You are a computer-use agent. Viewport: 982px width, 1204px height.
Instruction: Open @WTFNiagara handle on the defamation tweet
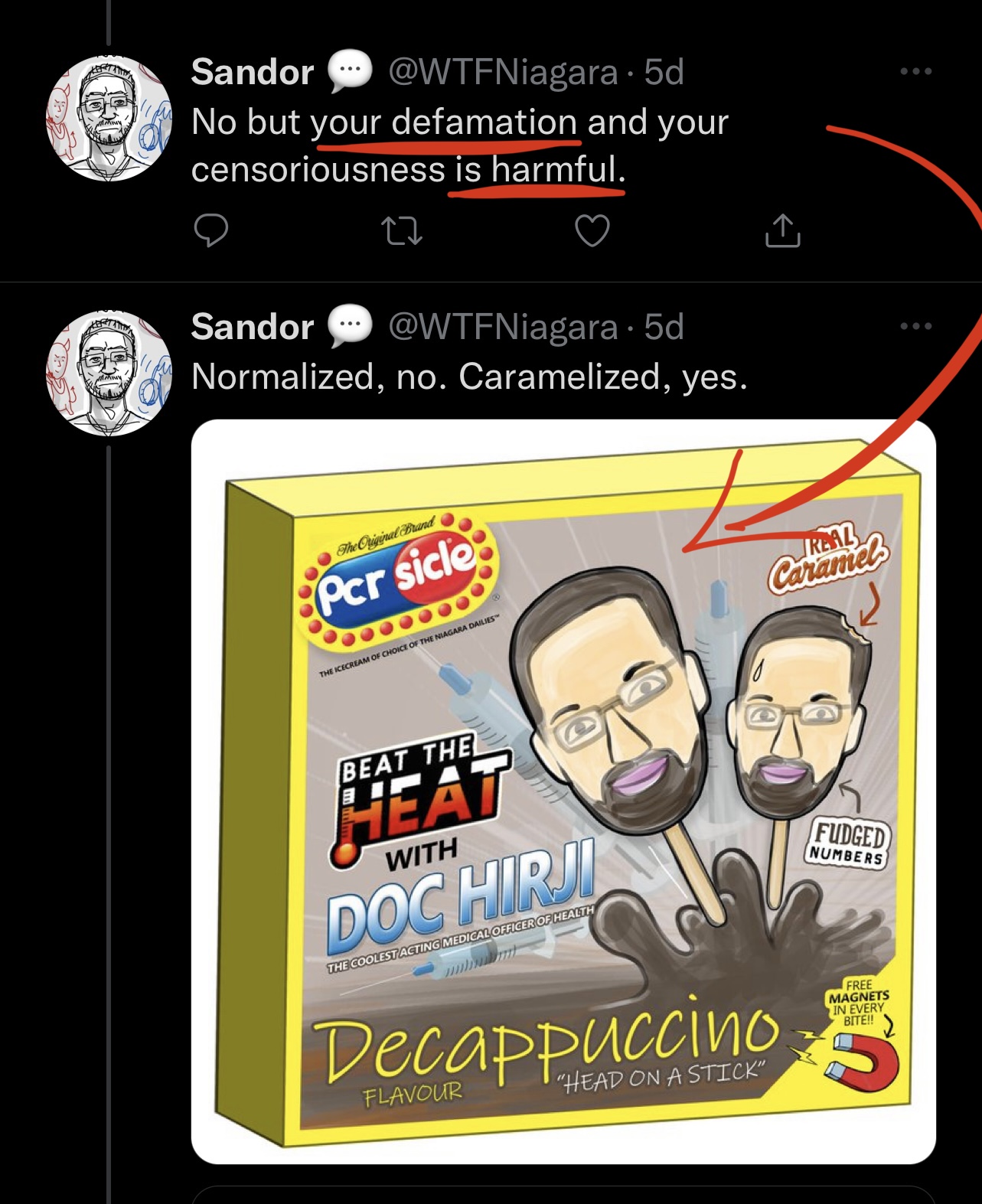coord(503,73)
